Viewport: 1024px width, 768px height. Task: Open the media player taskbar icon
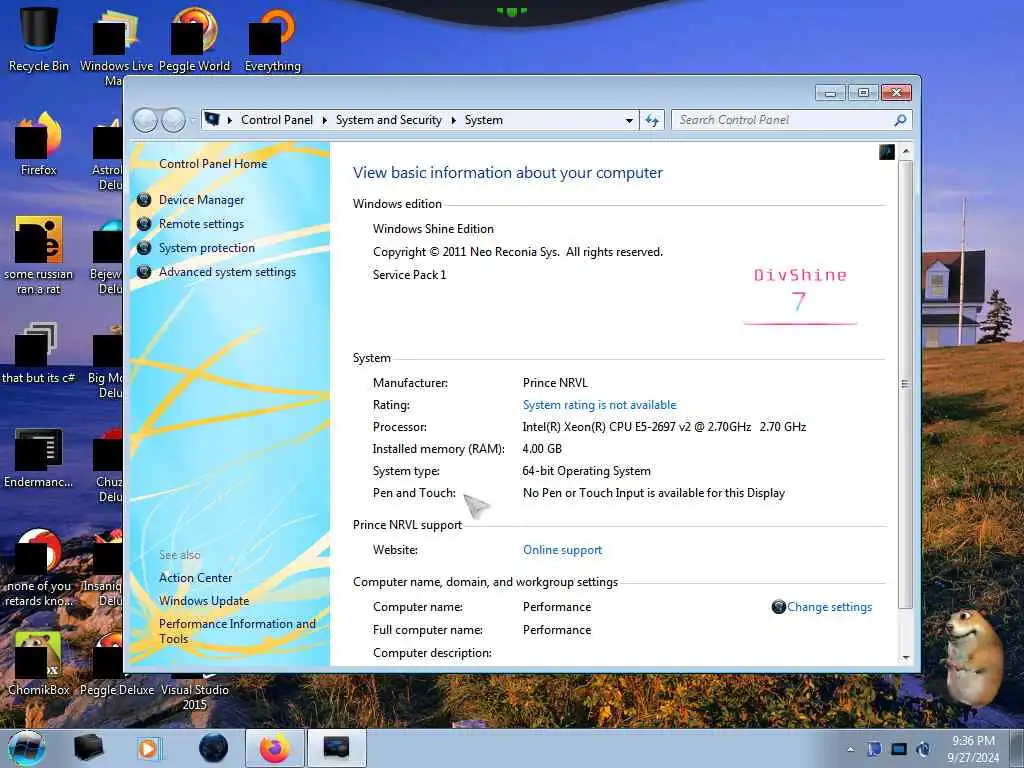[148, 748]
